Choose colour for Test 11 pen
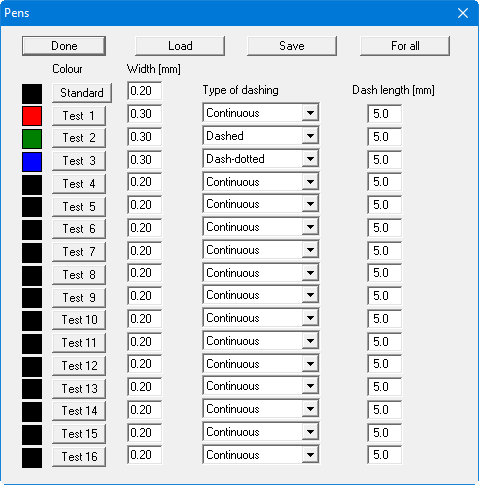Viewport: 479px width, 485px height. point(79,343)
